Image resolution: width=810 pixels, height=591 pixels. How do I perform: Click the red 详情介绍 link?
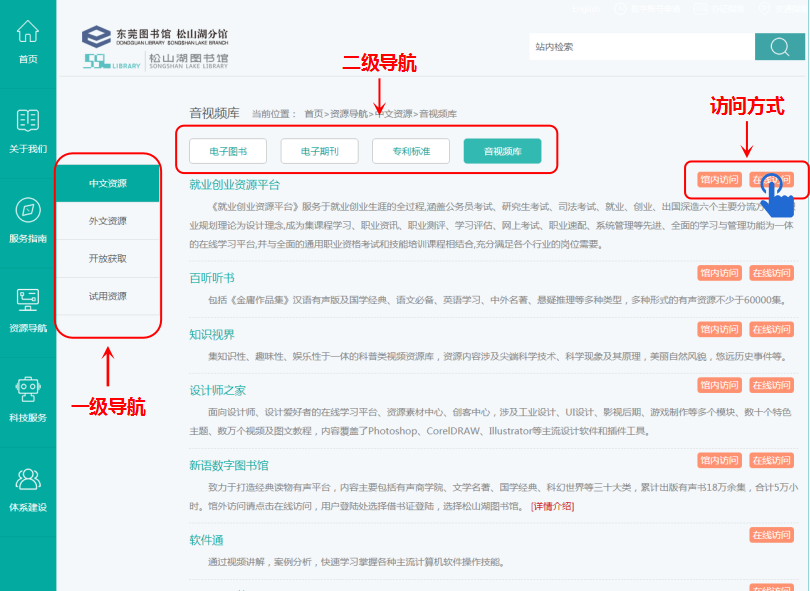[552, 506]
